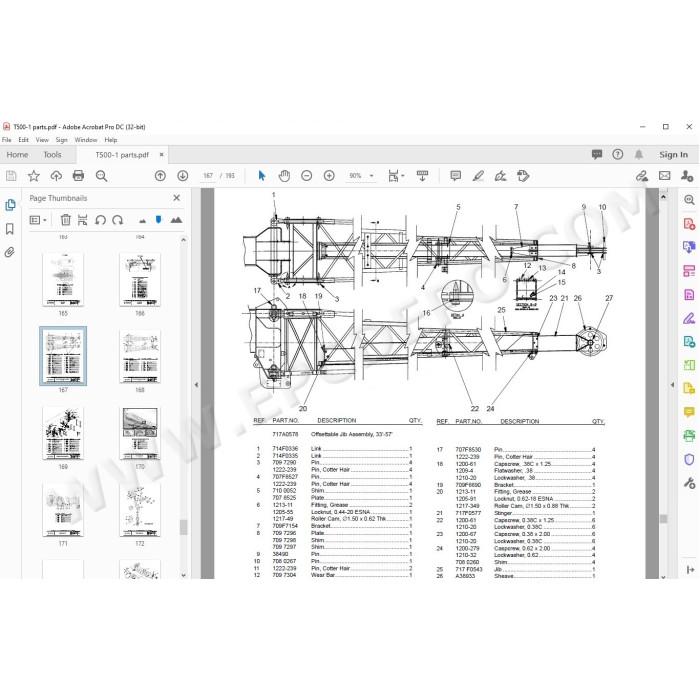Upload the file with the cloud icon
The height and width of the screenshot is (700, 700).
click(56, 176)
